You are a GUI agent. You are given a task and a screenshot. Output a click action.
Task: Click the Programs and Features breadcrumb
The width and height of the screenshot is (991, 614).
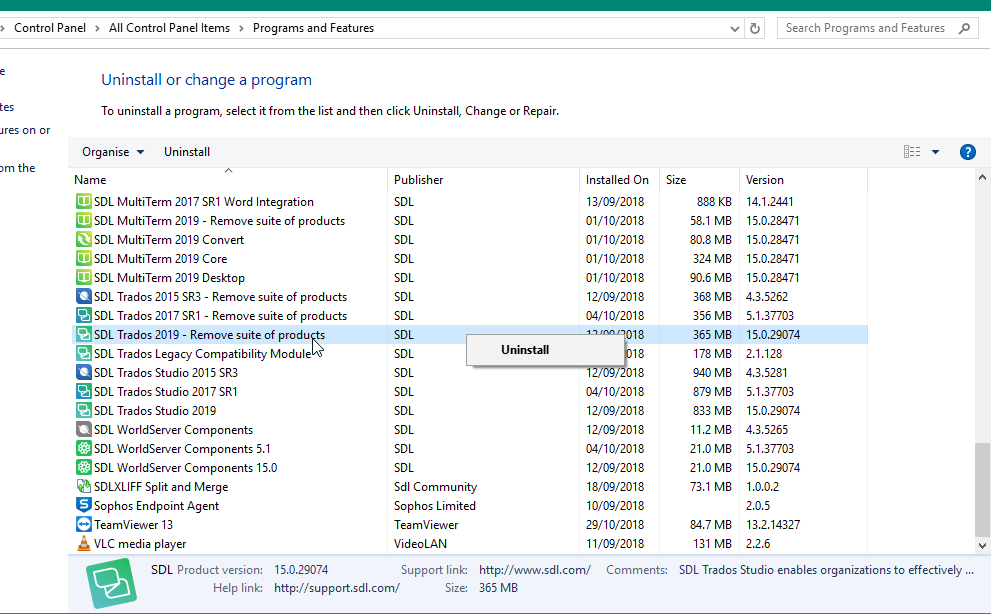[x=313, y=28]
